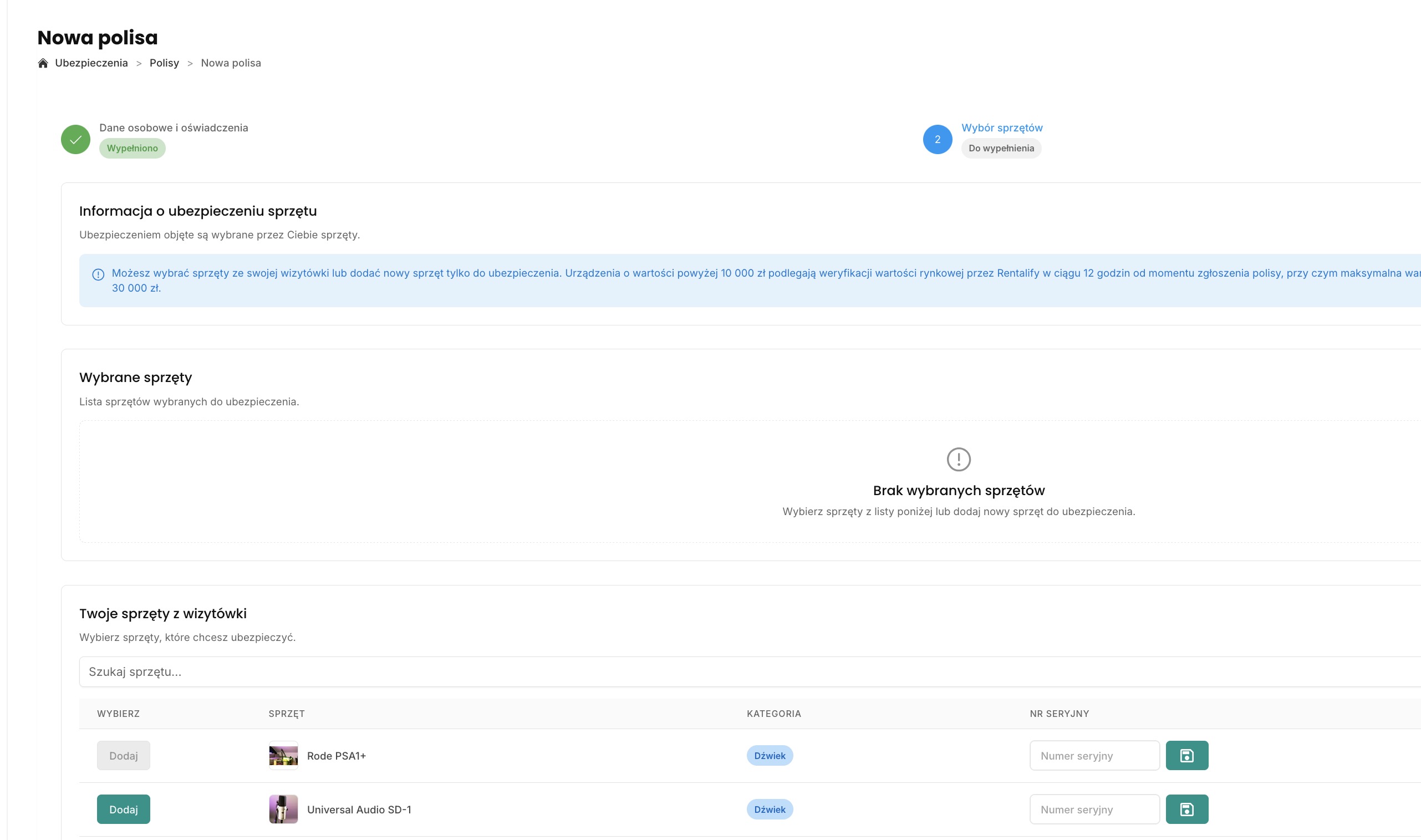This screenshot has height=840, width=1421.
Task: Click serial number field for Rode PSA1+
Action: coord(1094,755)
